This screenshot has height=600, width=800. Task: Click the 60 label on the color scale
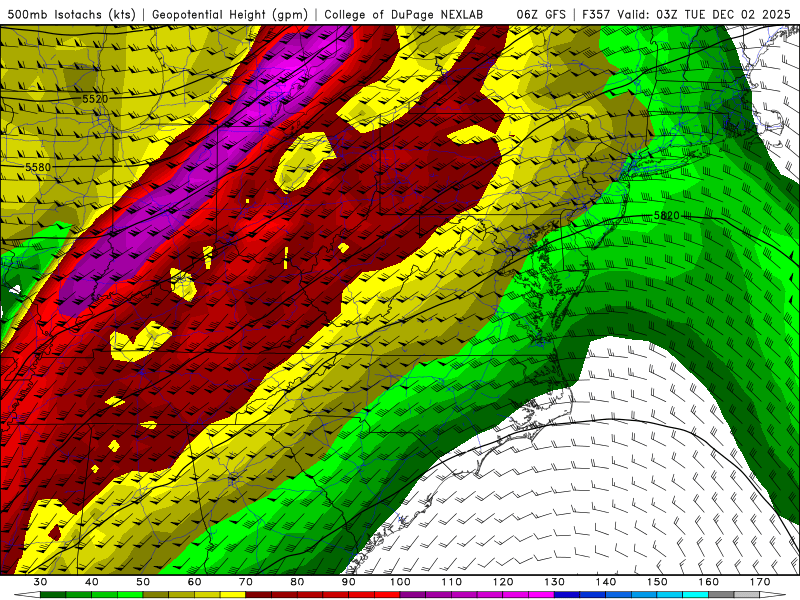[194, 582]
